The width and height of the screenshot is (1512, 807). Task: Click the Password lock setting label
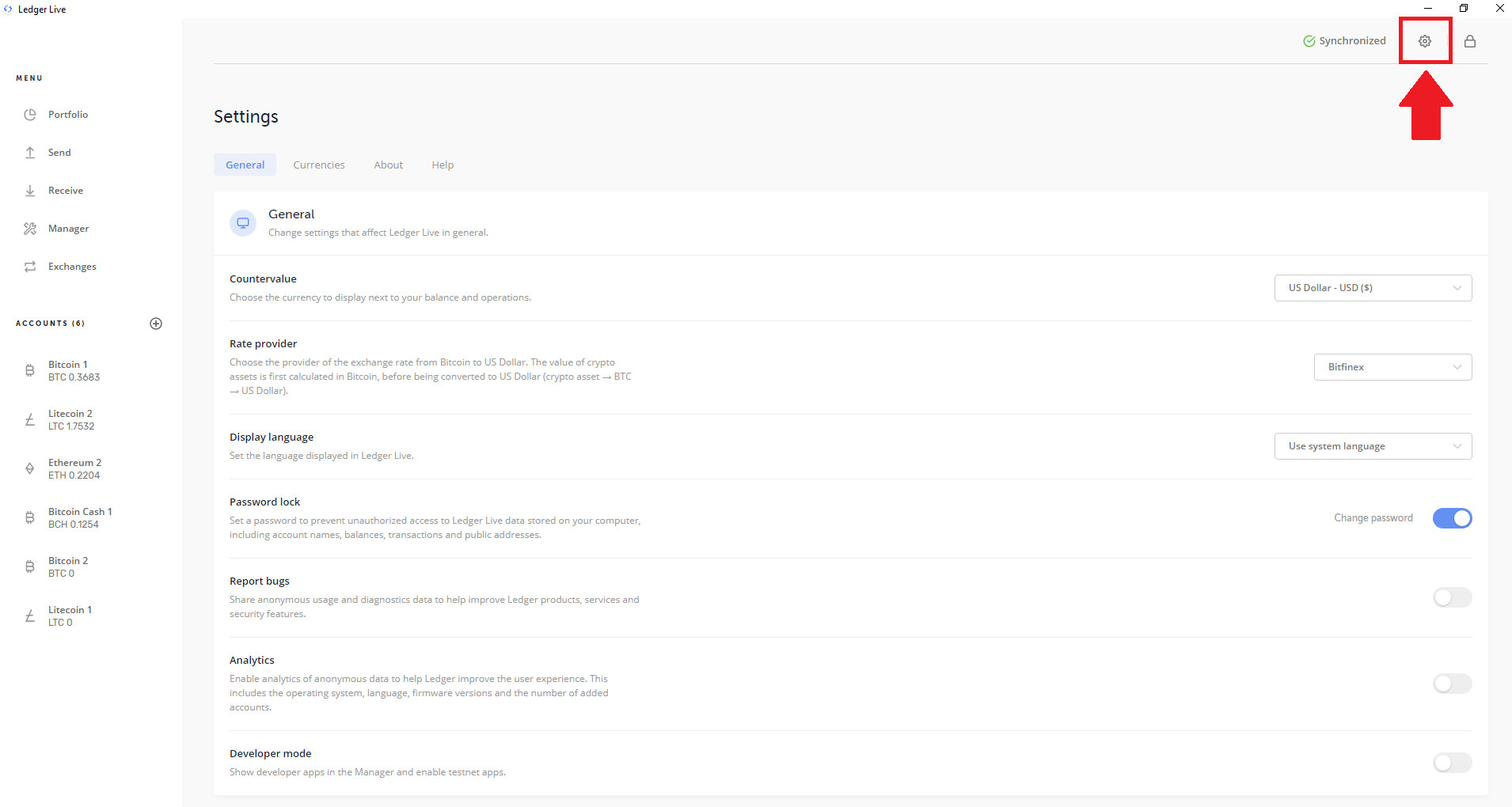(x=264, y=502)
